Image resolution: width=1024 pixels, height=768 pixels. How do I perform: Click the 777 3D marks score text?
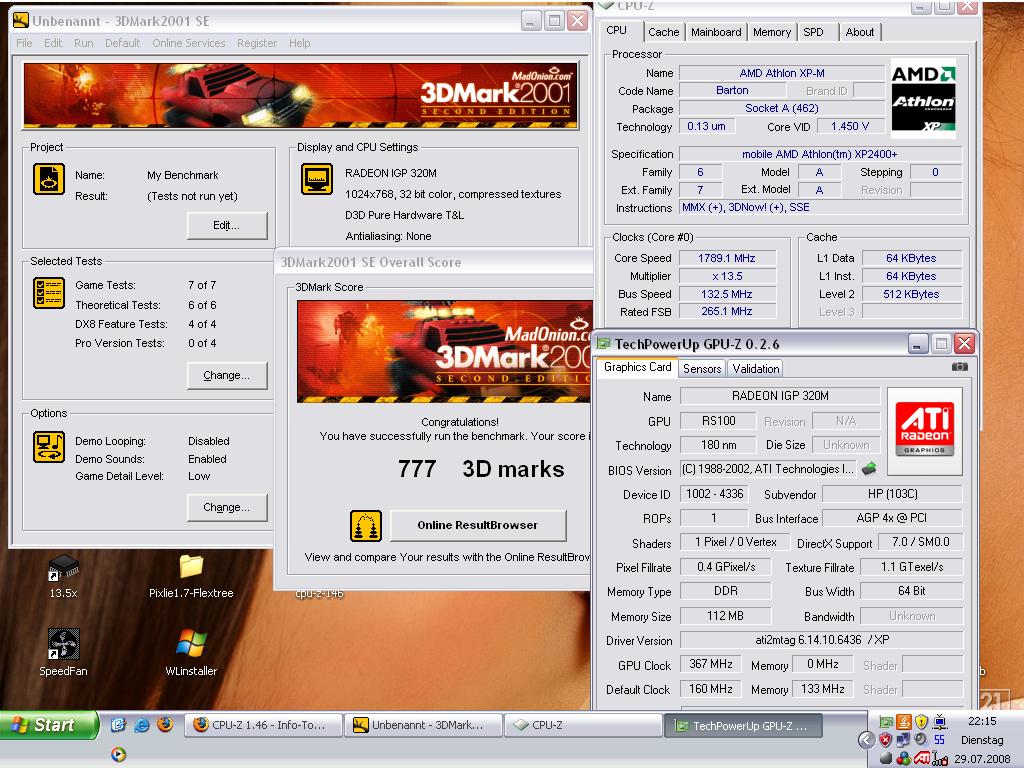point(481,469)
